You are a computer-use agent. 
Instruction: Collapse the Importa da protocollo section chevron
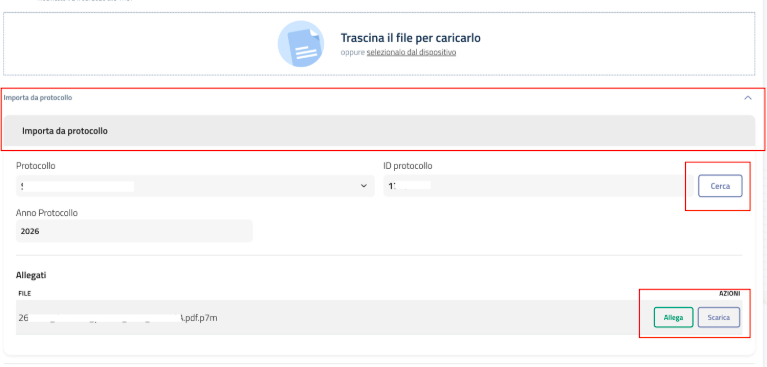point(747,98)
